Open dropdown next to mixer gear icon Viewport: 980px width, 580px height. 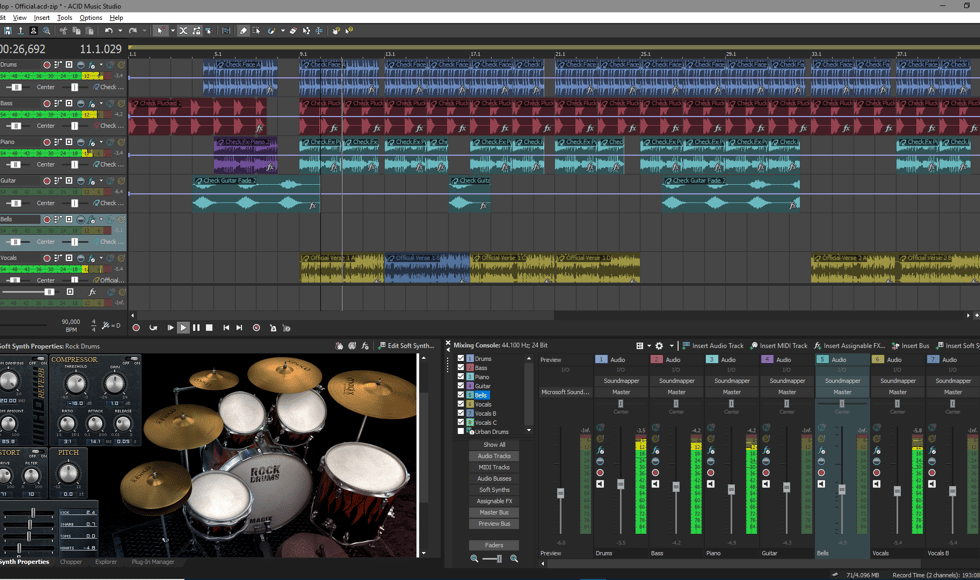click(x=671, y=346)
